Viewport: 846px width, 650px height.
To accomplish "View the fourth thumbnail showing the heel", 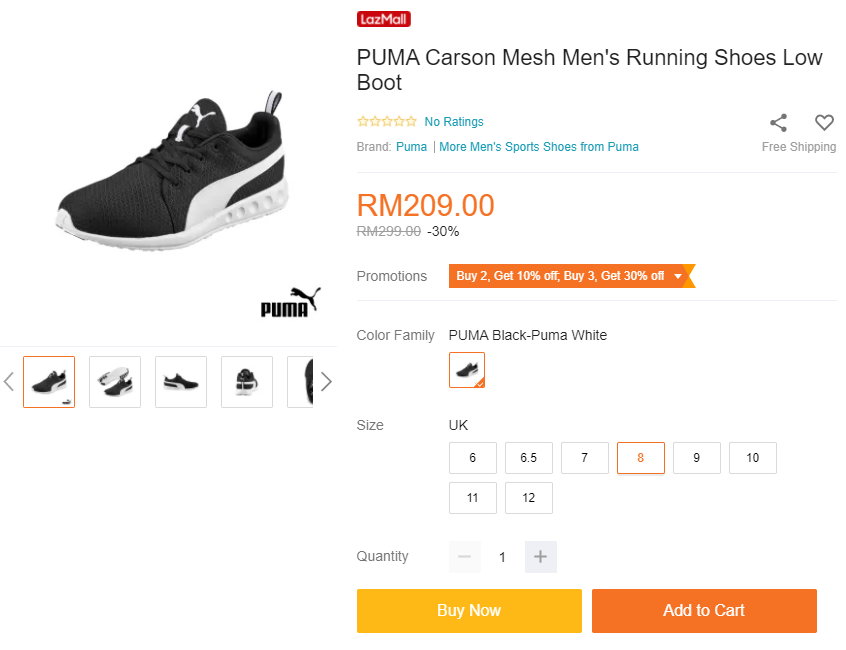I will [247, 382].
